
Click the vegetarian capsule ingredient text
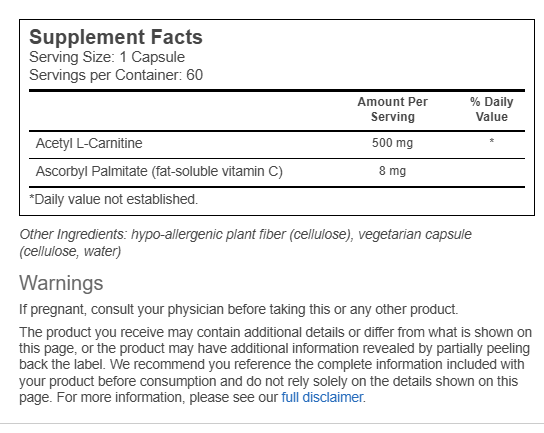pyautogui.click(x=415, y=234)
